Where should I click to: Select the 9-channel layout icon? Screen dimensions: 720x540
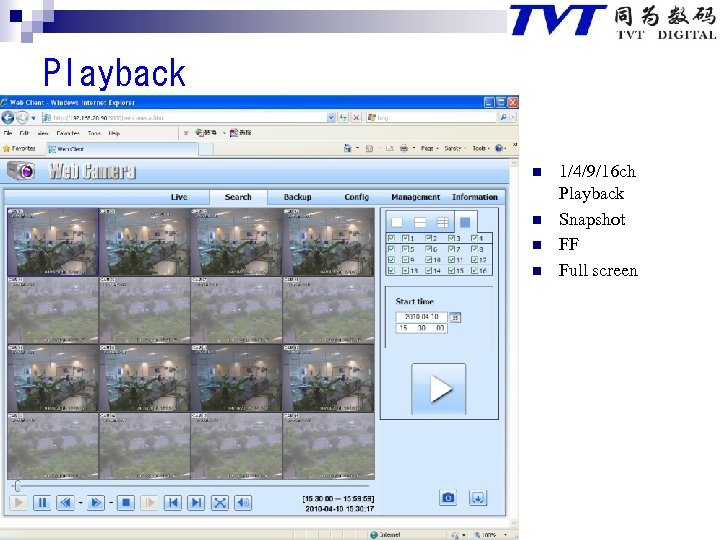pyautogui.click(x=442, y=223)
